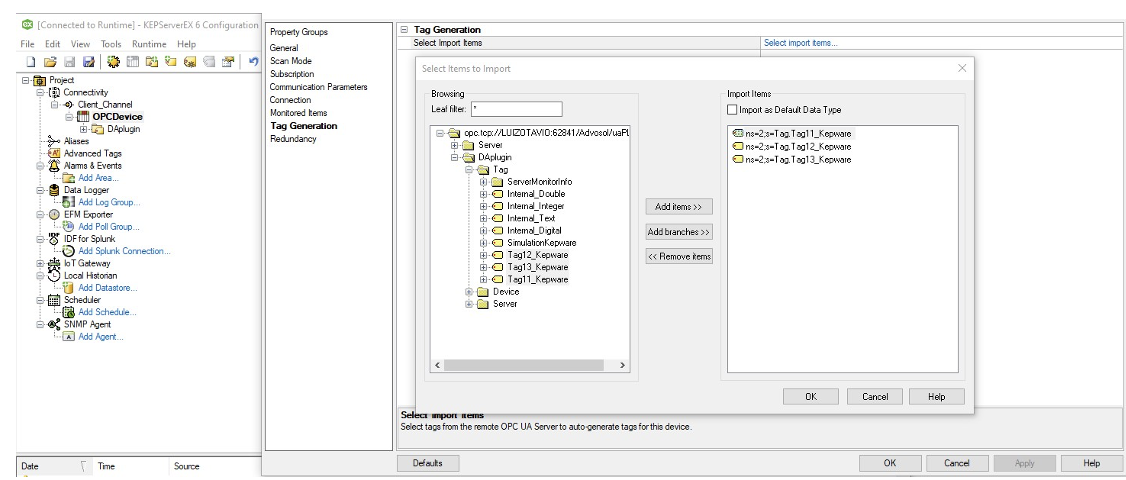1126x480 pixels.
Task: Collapse the Project root node
Action: [27, 80]
